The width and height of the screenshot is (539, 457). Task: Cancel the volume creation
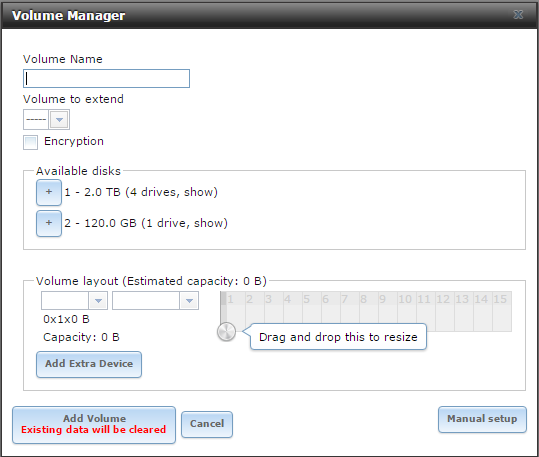pyautogui.click(x=207, y=424)
